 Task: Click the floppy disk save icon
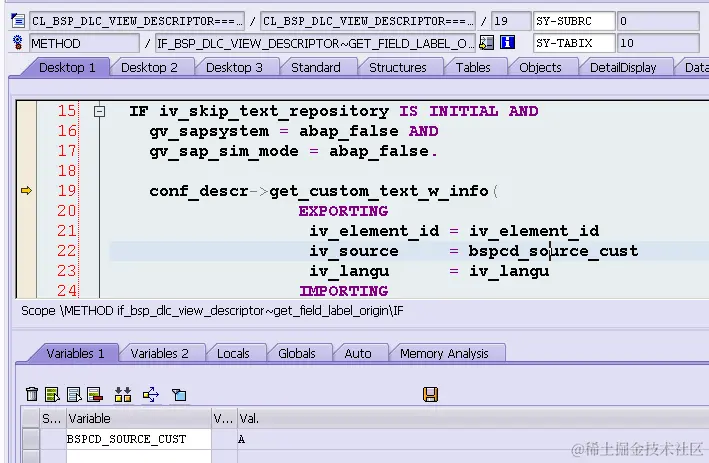pyautogui.click(x=430, y=394)
